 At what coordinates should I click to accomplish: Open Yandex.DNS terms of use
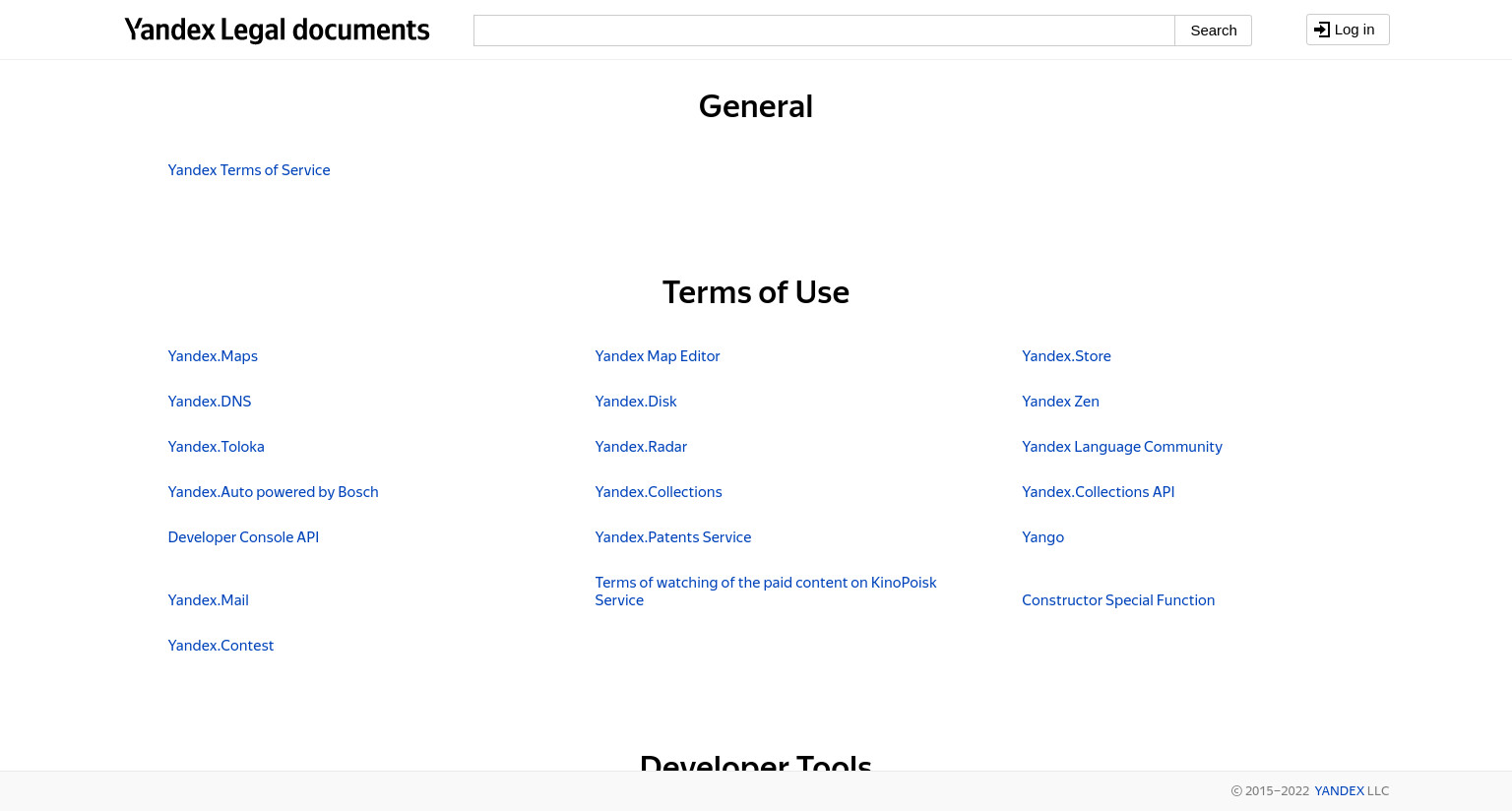click(210, 402)
